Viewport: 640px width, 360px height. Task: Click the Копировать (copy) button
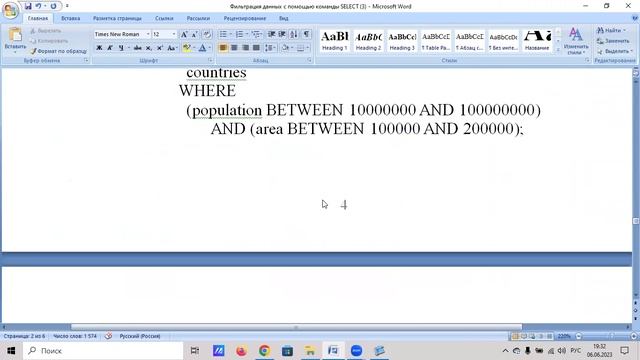click(x=49, y=41)
